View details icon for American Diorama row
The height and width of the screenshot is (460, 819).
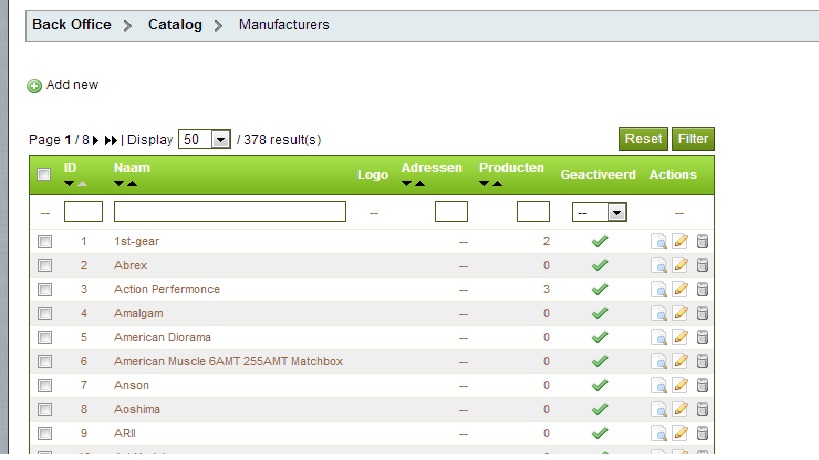[659, 337]
